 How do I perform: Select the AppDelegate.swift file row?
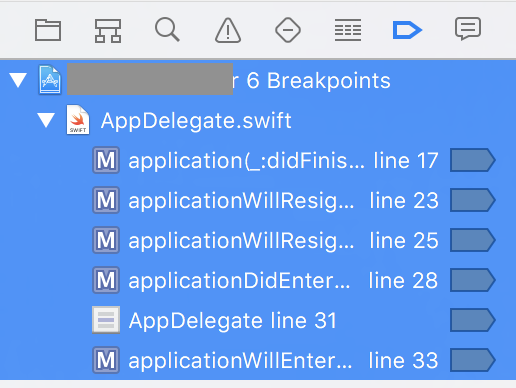pyautogui.click(x=258, y=120)
